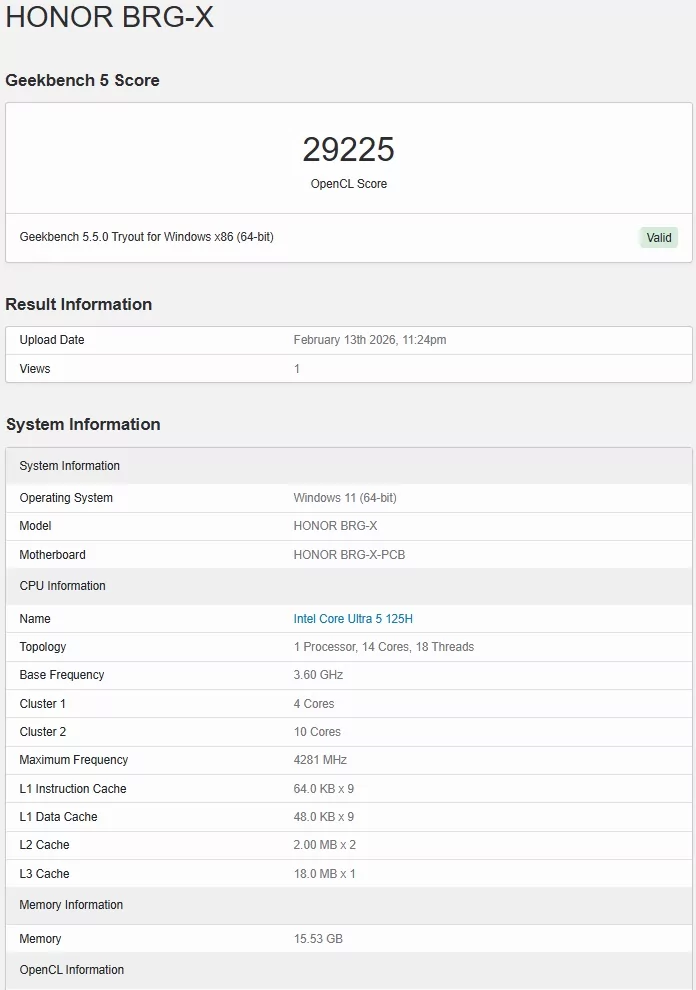Image resolution: width=696 pixels, height=990 pixels.
Task: Select the Geekbench 5 Score heading
Action: coord(82,81)
